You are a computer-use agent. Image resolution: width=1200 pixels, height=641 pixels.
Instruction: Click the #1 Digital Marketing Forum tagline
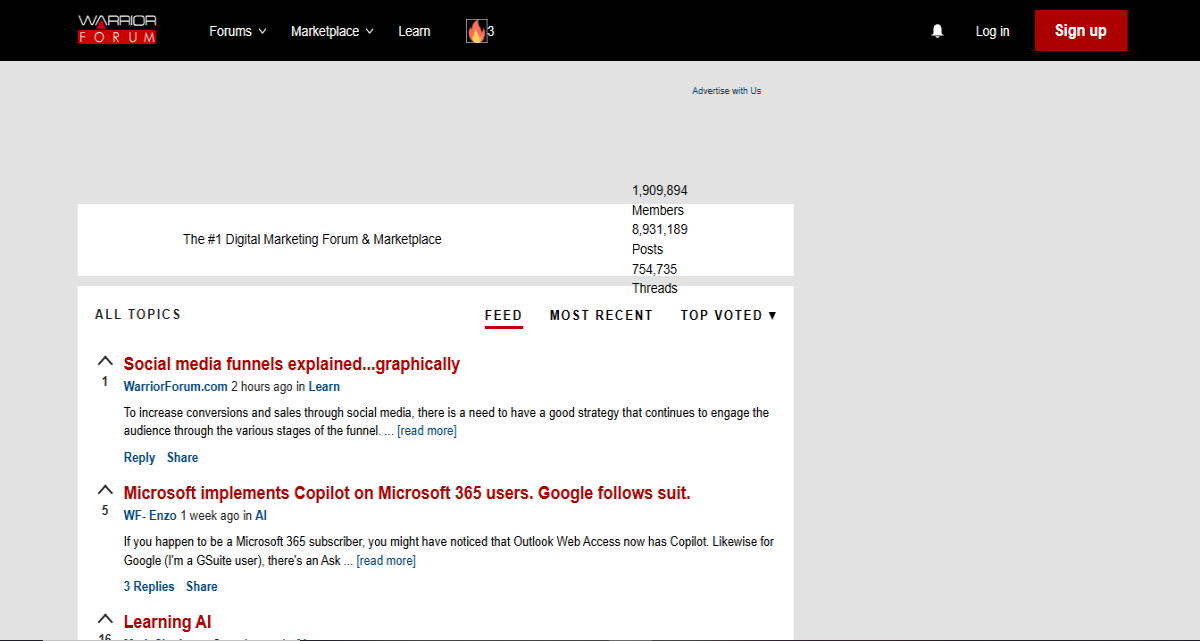coord(312,240)
